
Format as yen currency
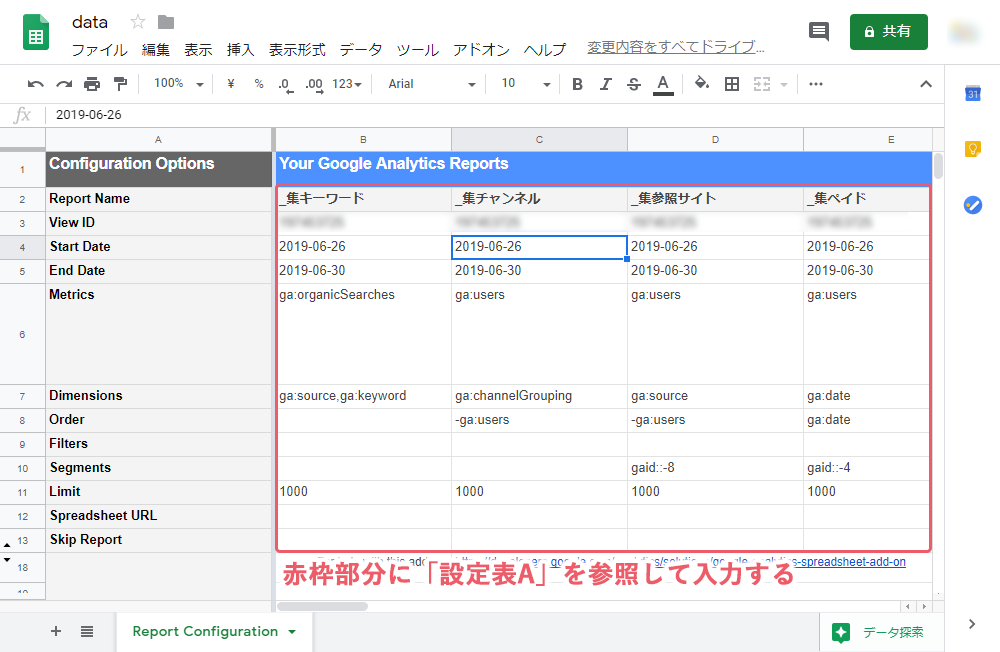pos(231,84)
